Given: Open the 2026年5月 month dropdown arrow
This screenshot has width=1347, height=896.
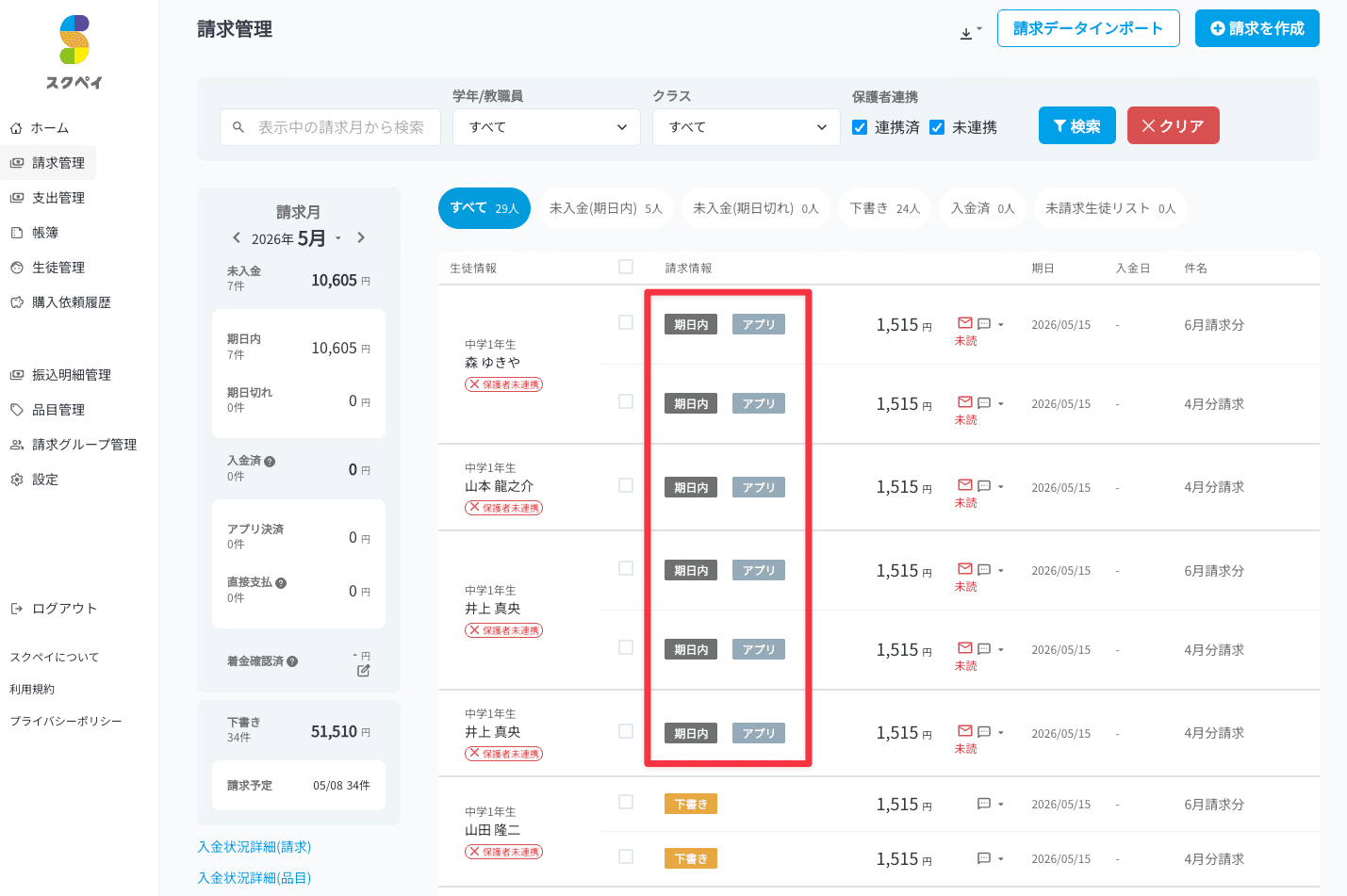Looking at the screenshot, I should (338, 238).
